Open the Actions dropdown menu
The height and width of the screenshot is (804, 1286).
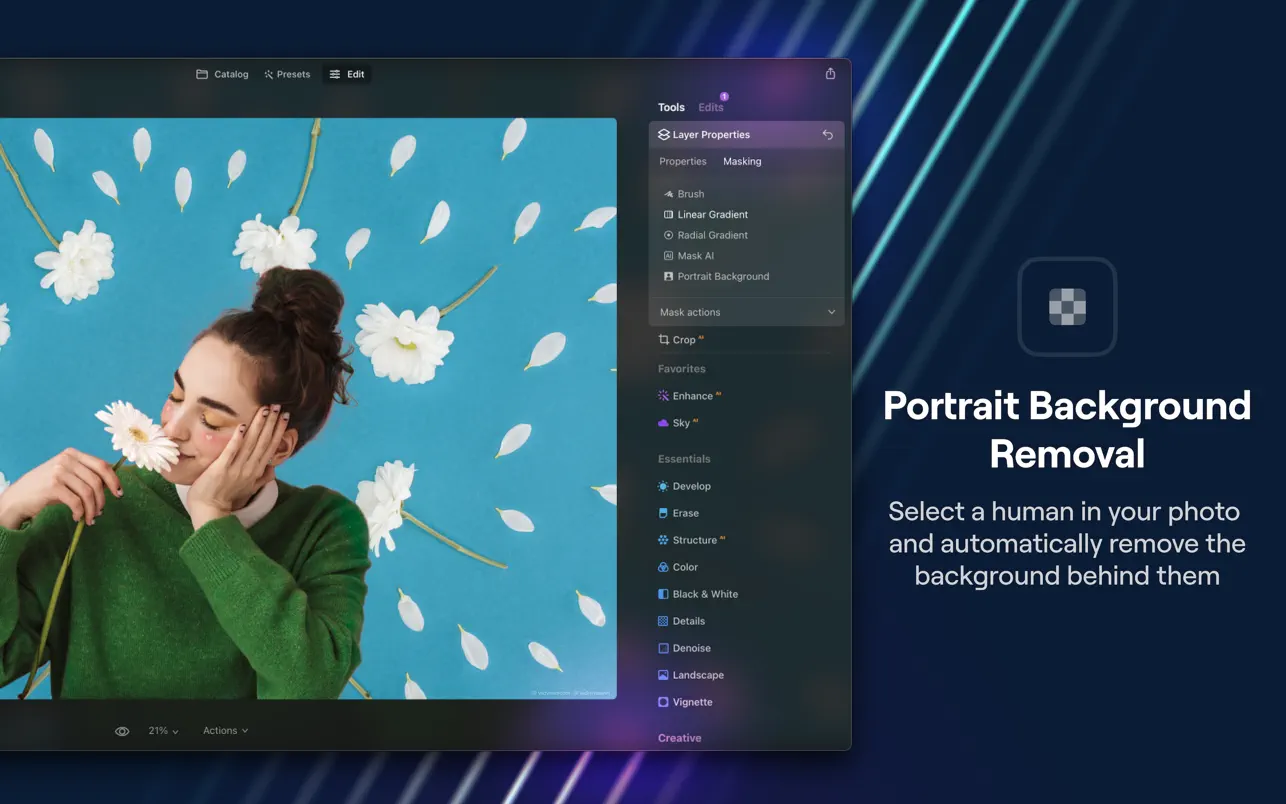[225, 731]
